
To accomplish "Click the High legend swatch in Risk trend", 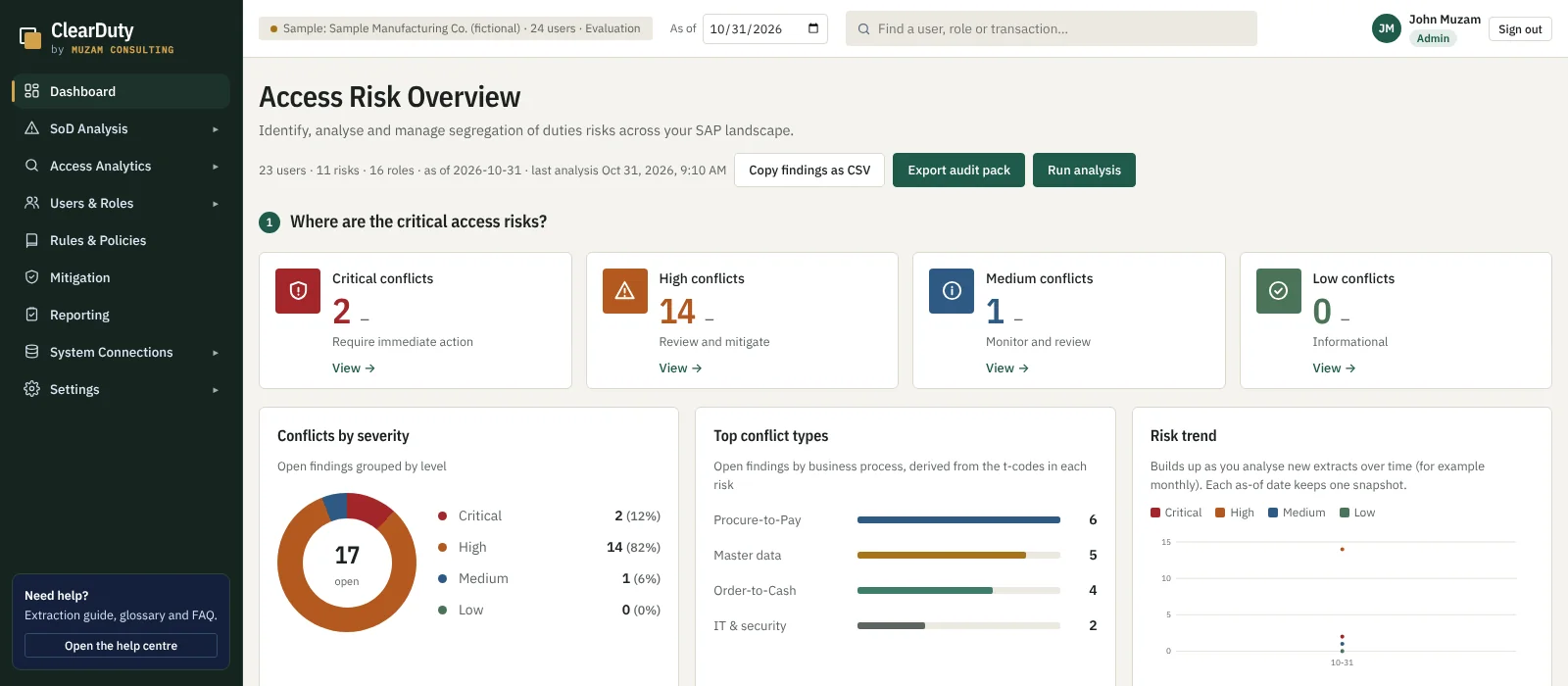I will (x=1220, y=513).
